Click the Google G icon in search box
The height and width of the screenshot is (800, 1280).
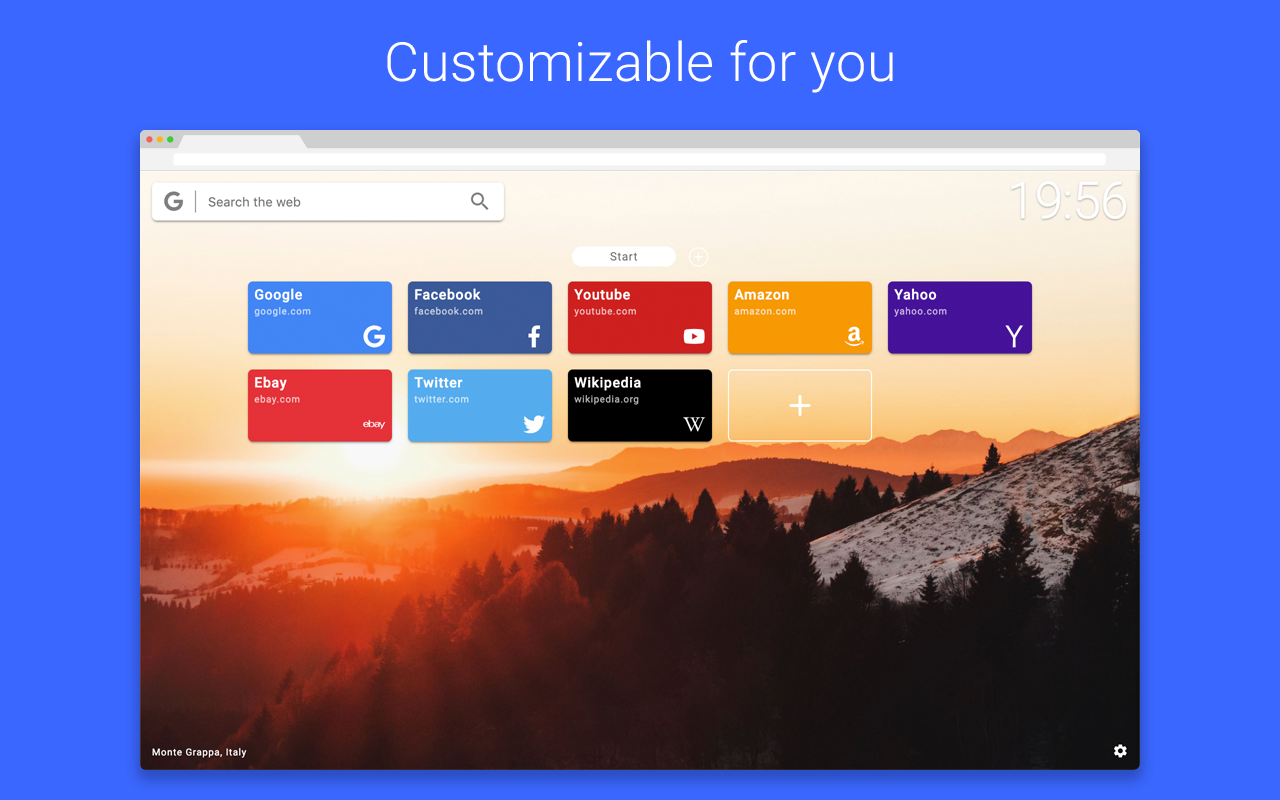(174, 202)
